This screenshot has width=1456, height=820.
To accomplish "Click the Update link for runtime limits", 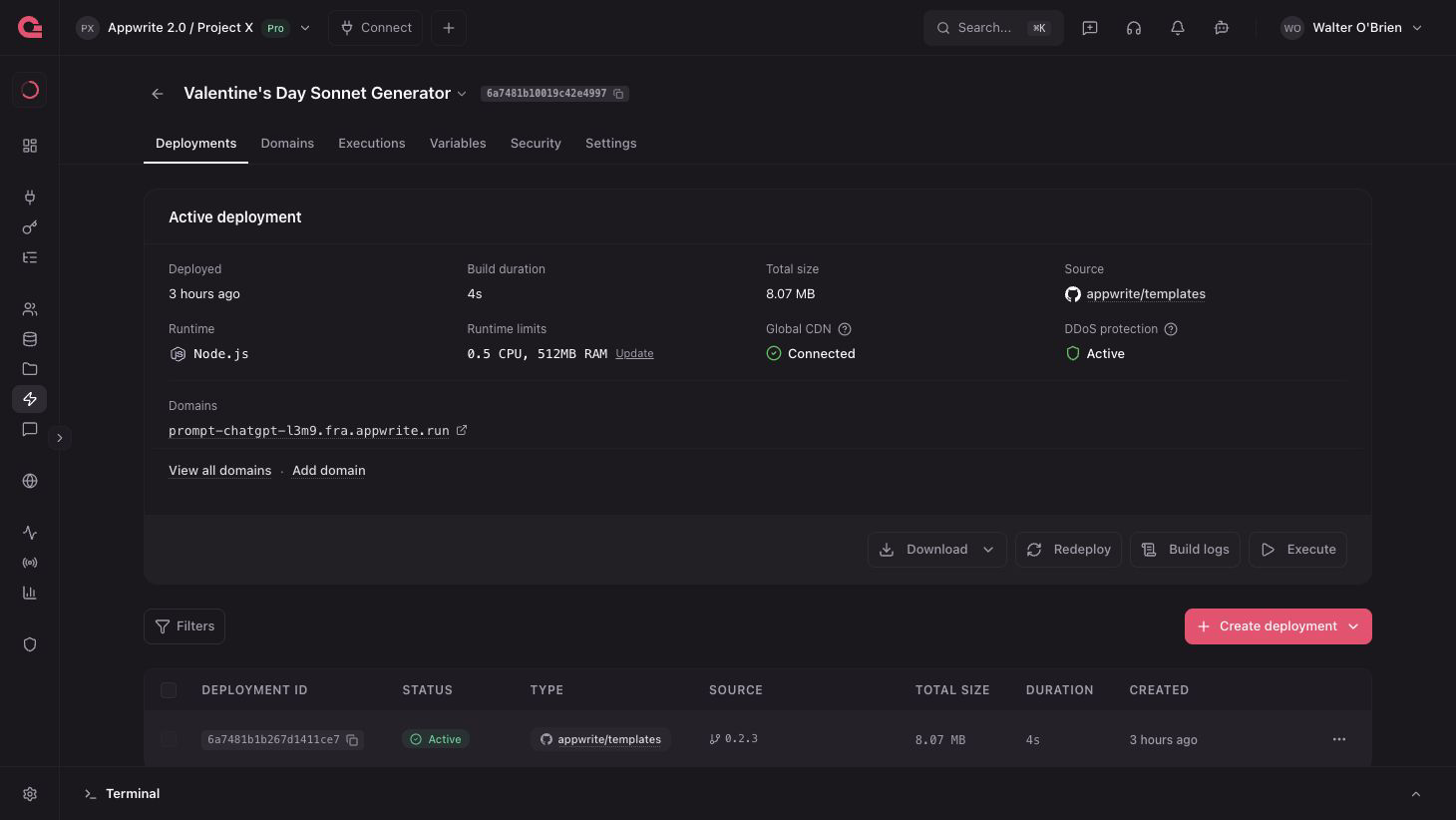I will click(x=634, y=354).
